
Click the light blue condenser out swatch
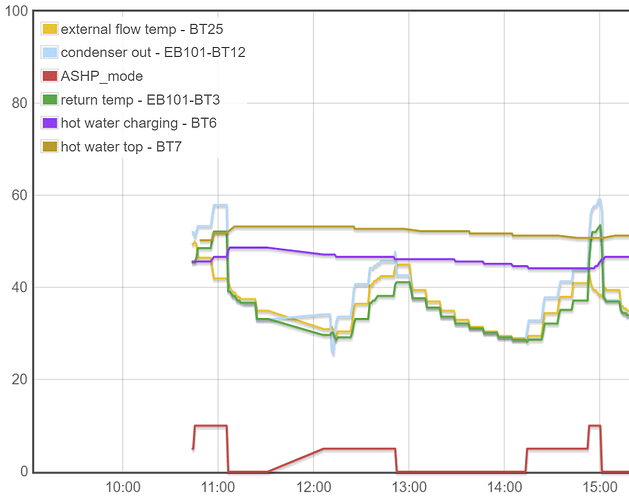coord(50,52)
